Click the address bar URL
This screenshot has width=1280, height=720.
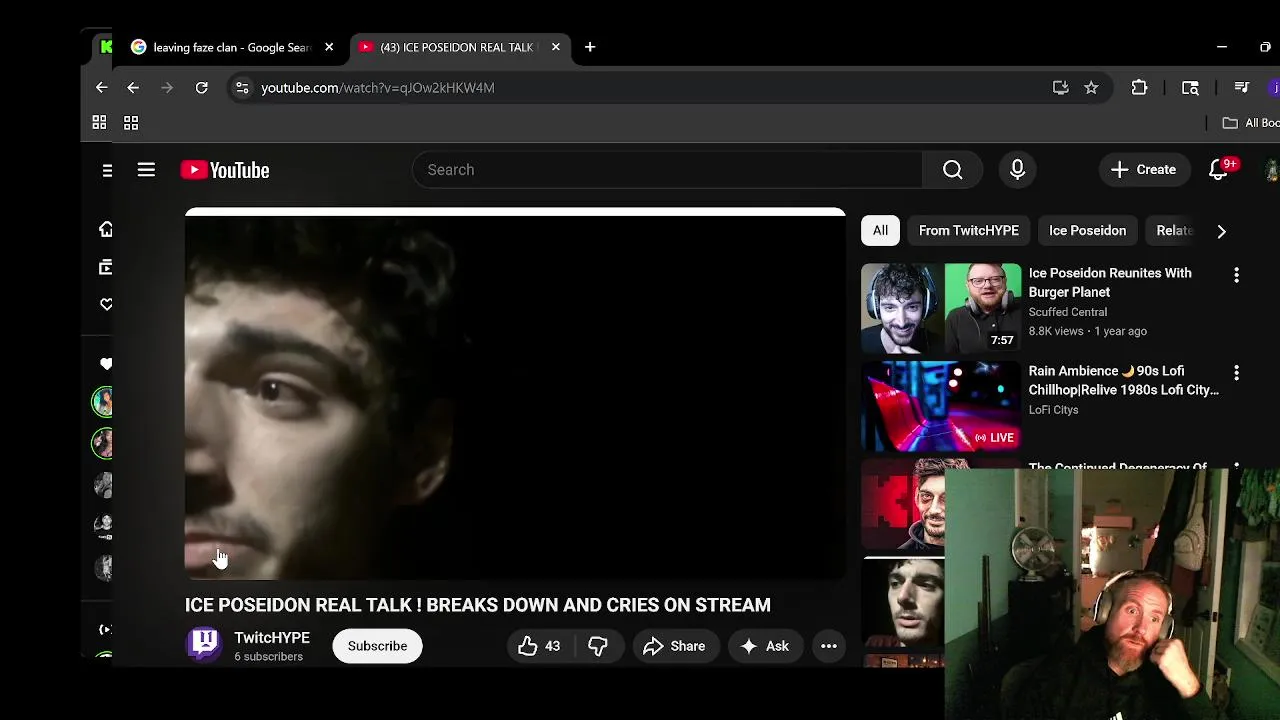click(378, 88)
